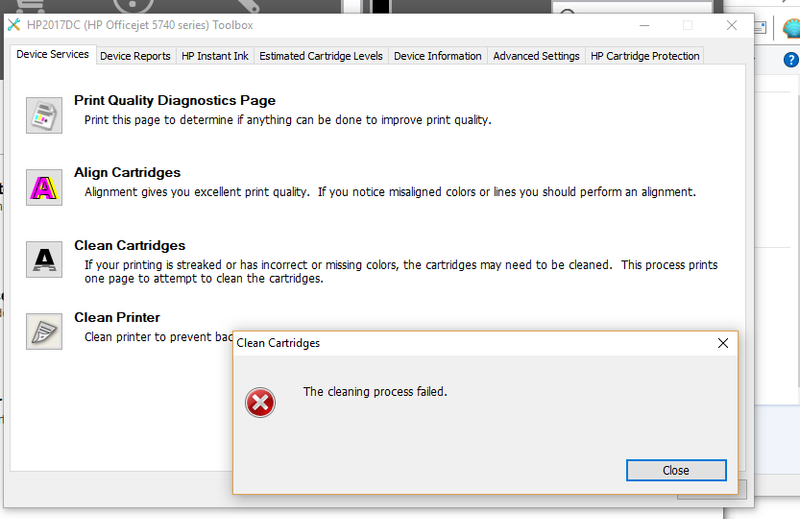Click the Align Cartridges icon

point(44,187)
